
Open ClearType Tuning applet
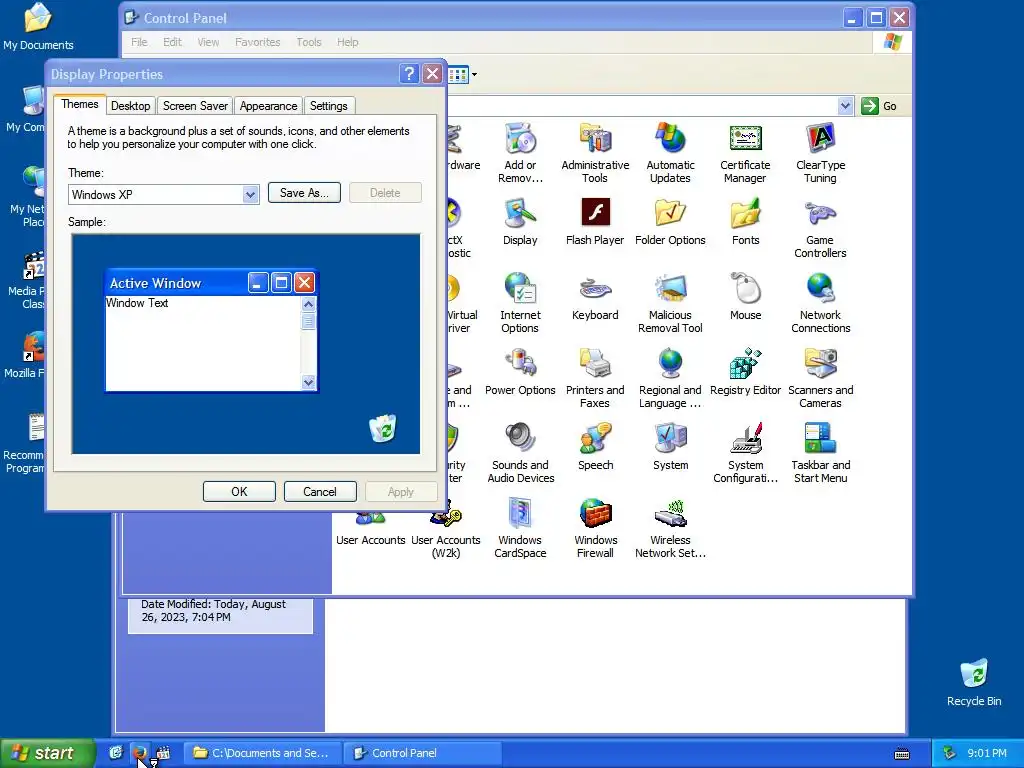(820, 153)
